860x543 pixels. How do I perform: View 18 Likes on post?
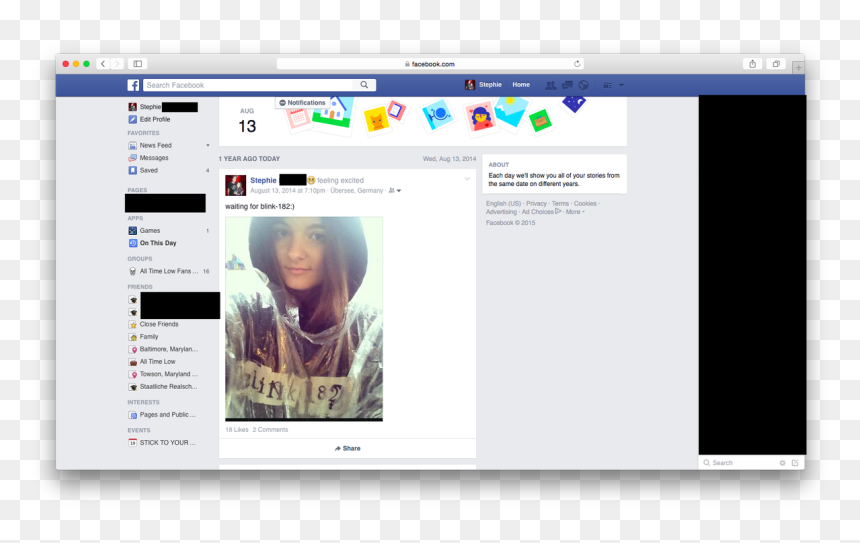(237, 430)
